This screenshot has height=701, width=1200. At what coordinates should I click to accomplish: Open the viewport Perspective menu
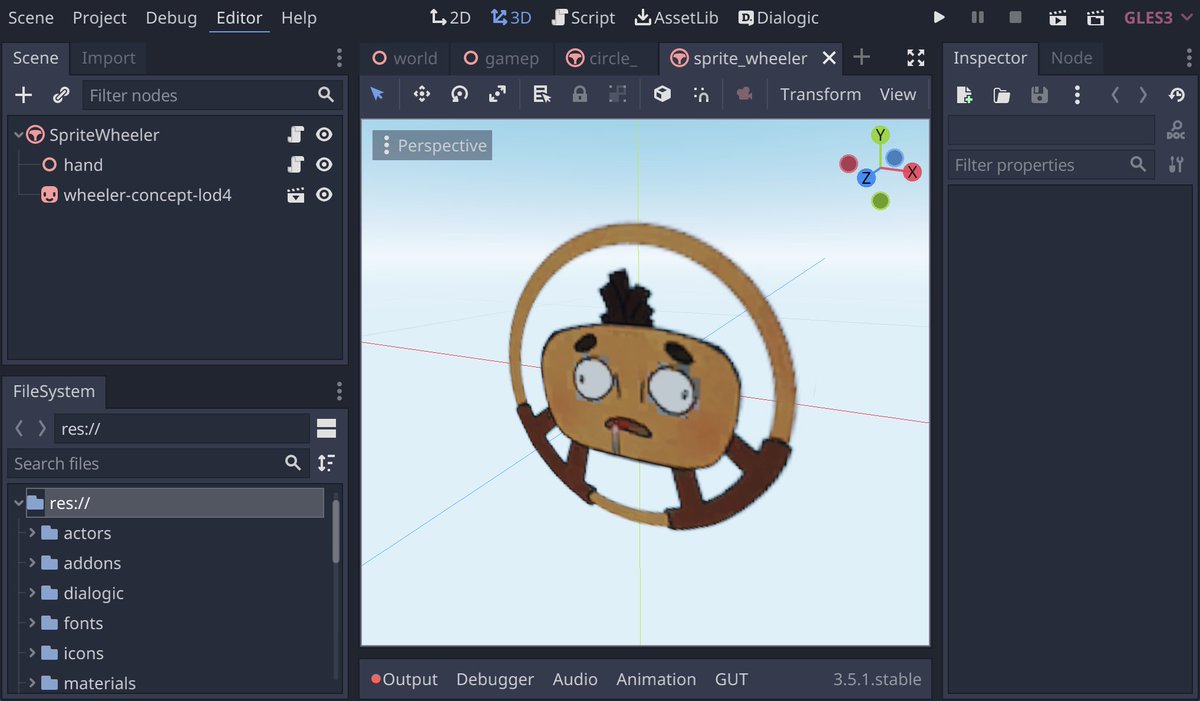[432, 145]
